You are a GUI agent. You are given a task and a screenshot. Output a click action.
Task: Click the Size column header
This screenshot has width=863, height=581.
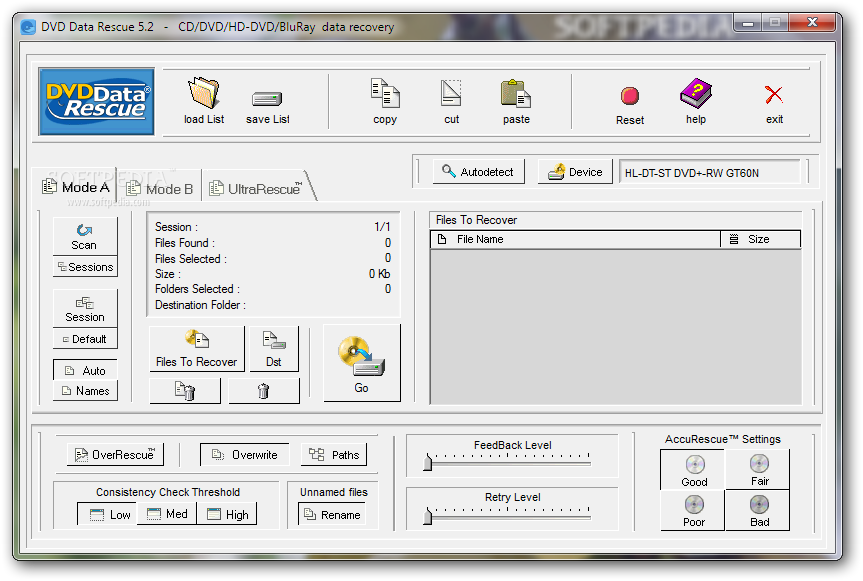tap(761, 239)
